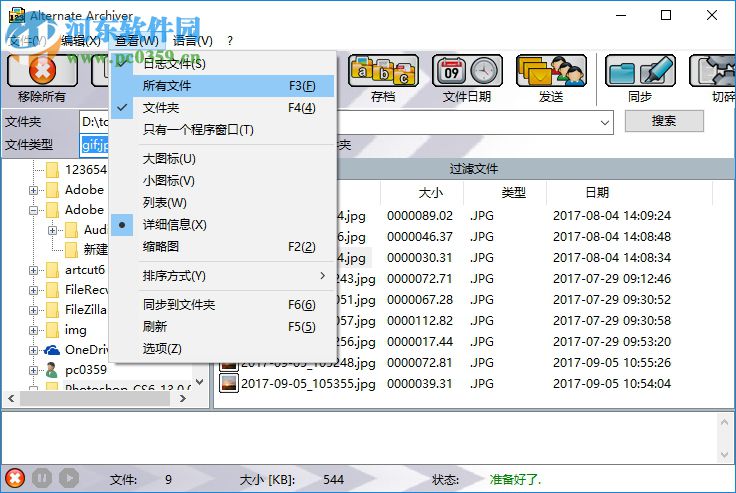Screen dimensions: 736x493
Task: Click the pc0359 user icon in tree
Action: pyautogui.click(x=52, y=370)
